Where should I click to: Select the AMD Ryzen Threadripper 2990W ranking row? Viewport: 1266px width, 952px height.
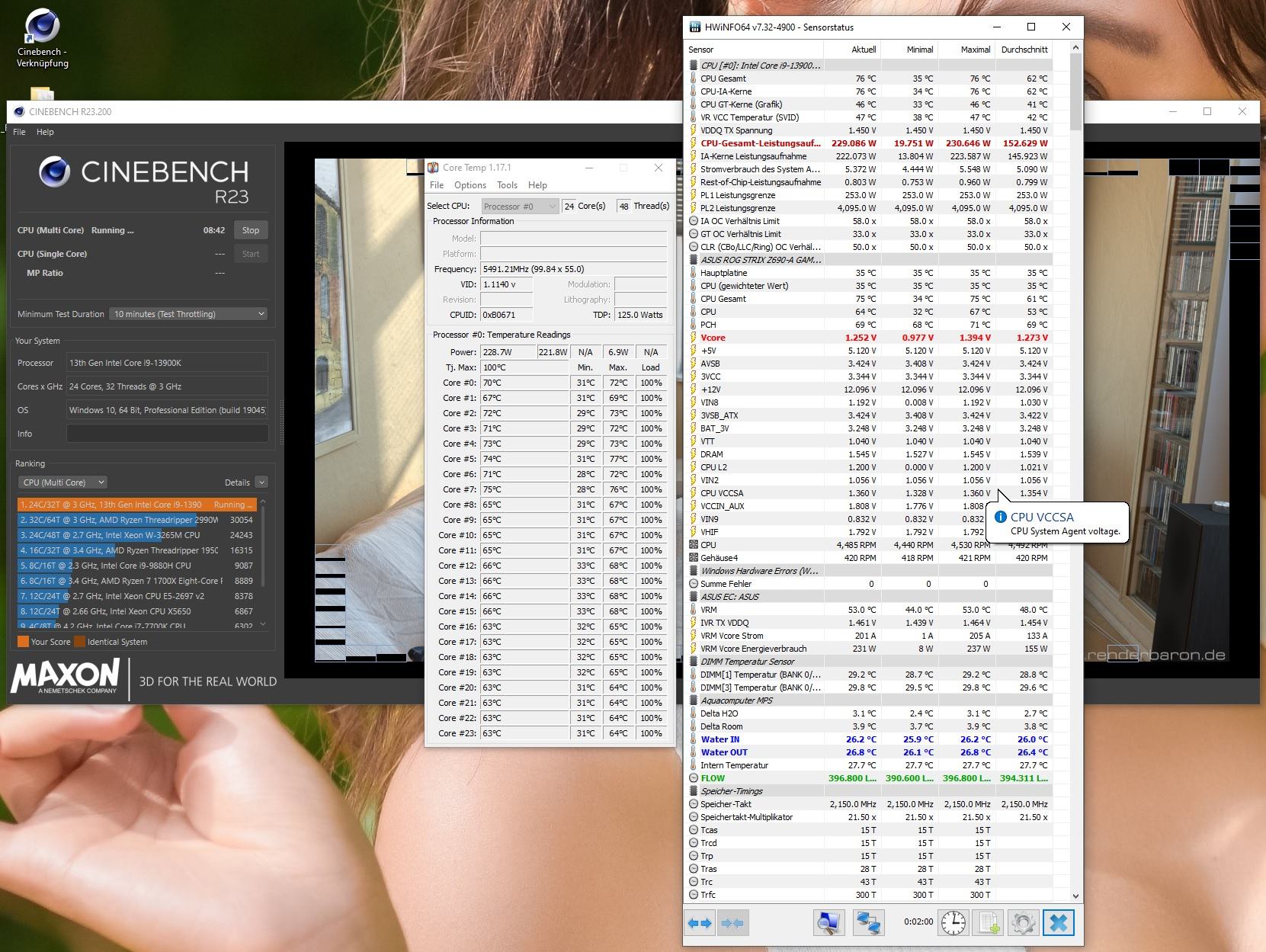point(136,520)
